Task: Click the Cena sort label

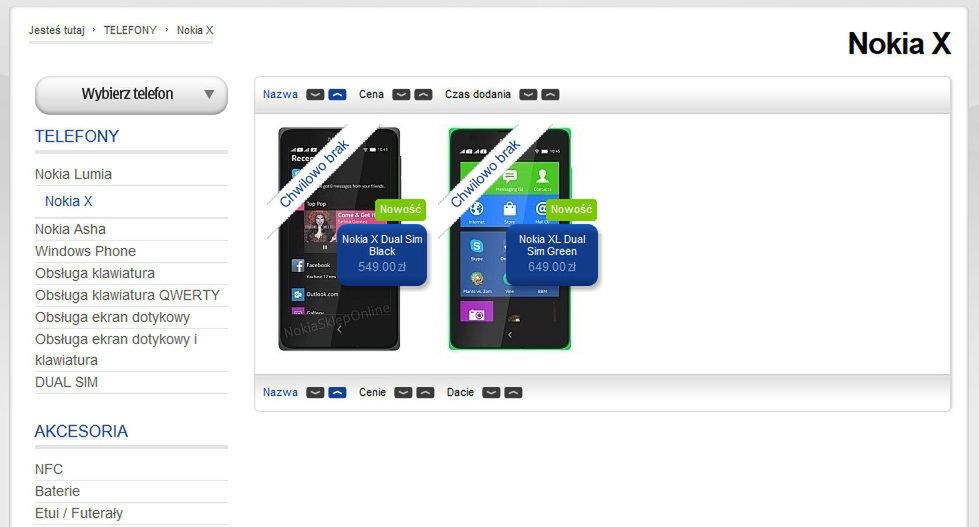Action: point(371,94)
